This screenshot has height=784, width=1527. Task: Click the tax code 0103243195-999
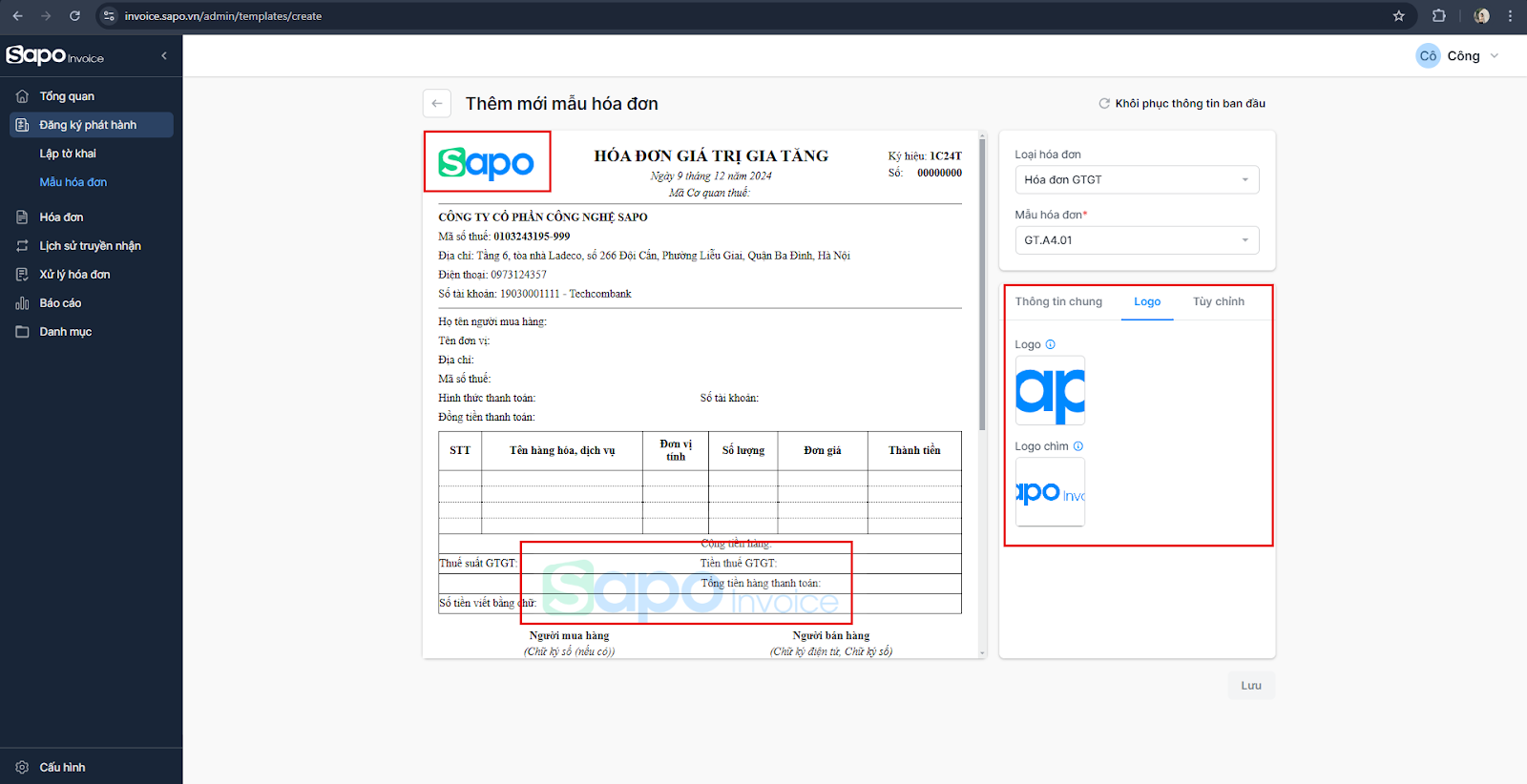532,237
